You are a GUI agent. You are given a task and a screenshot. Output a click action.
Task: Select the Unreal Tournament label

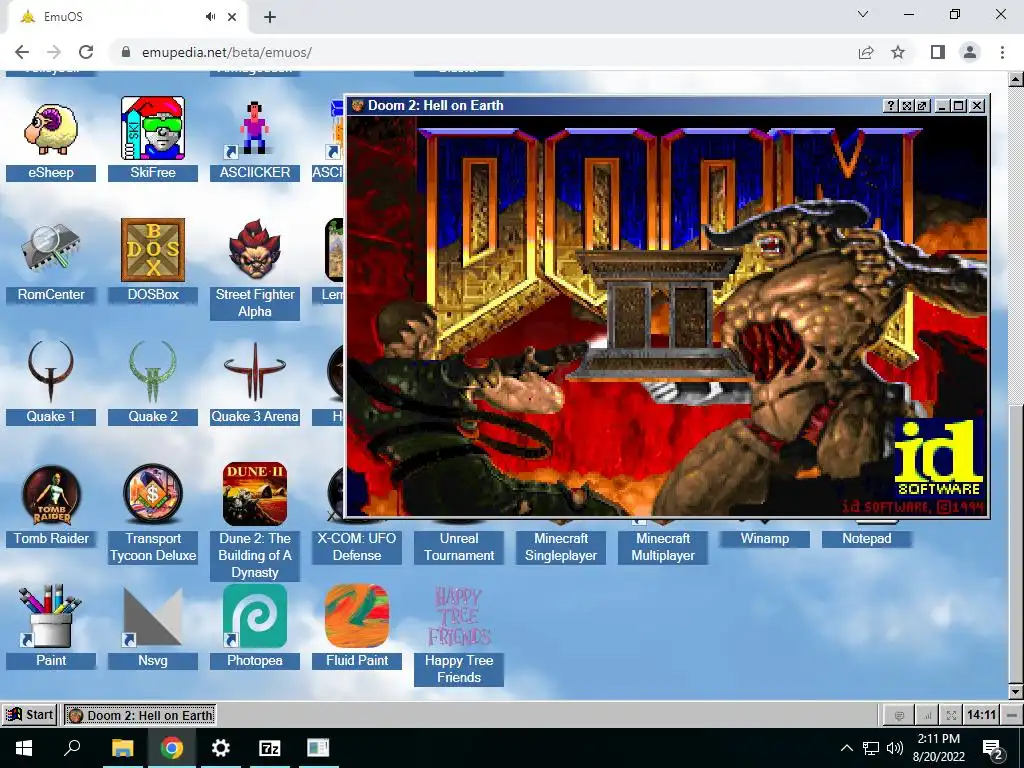[458, 547]
